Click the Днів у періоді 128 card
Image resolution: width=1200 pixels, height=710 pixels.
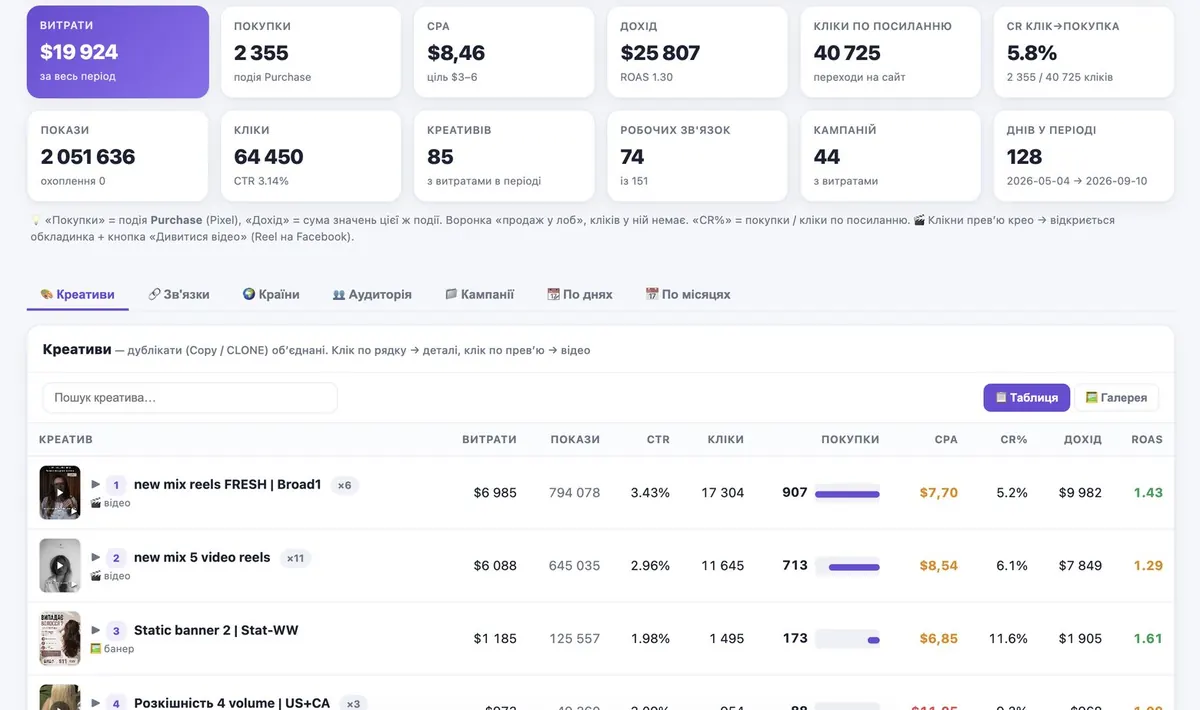coord(1084,156)
